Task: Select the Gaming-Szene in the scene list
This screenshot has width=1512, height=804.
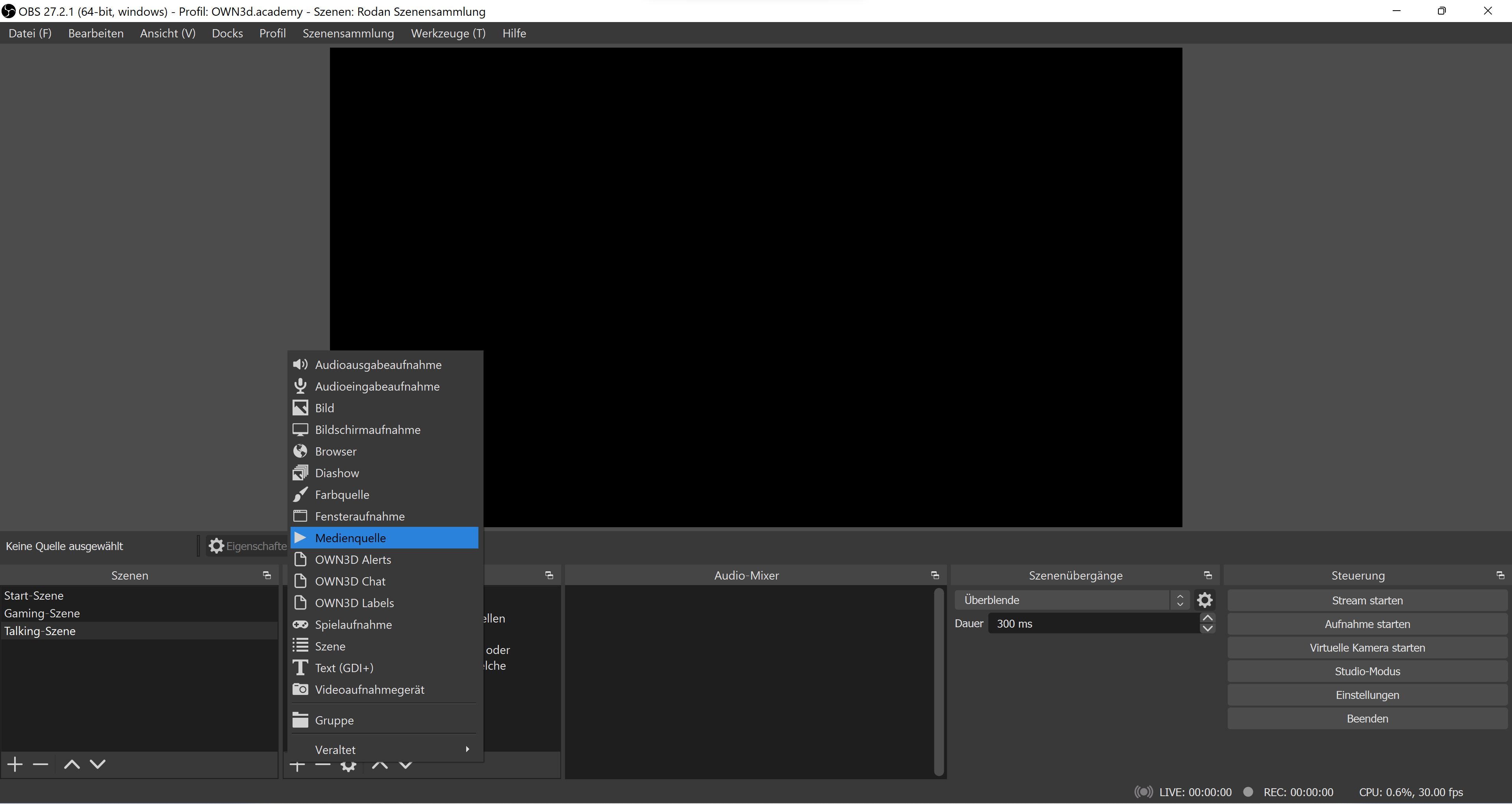Action: (x=42, y=613)
